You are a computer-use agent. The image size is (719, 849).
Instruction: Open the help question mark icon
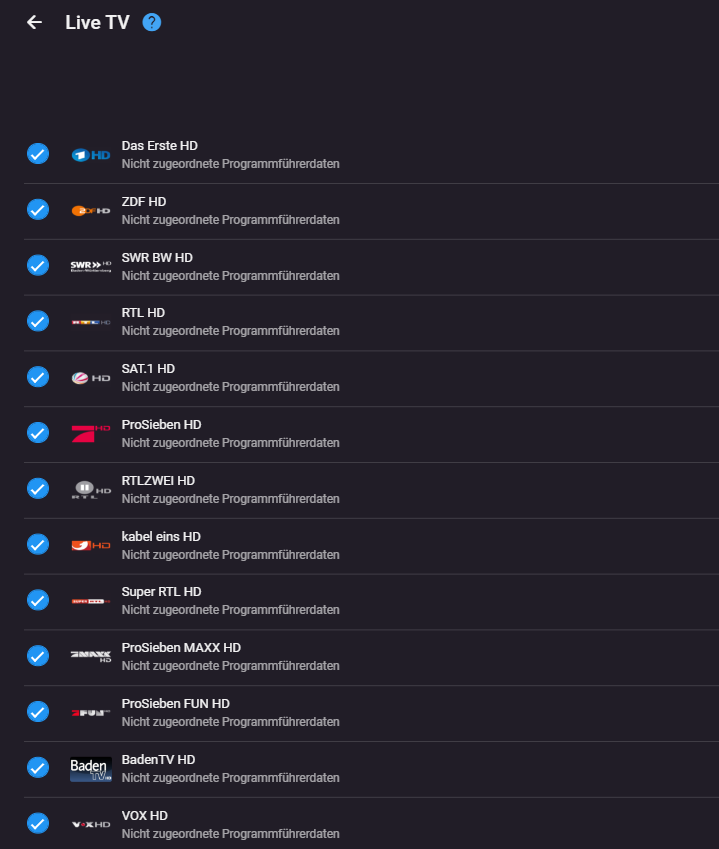click(152, 22)
